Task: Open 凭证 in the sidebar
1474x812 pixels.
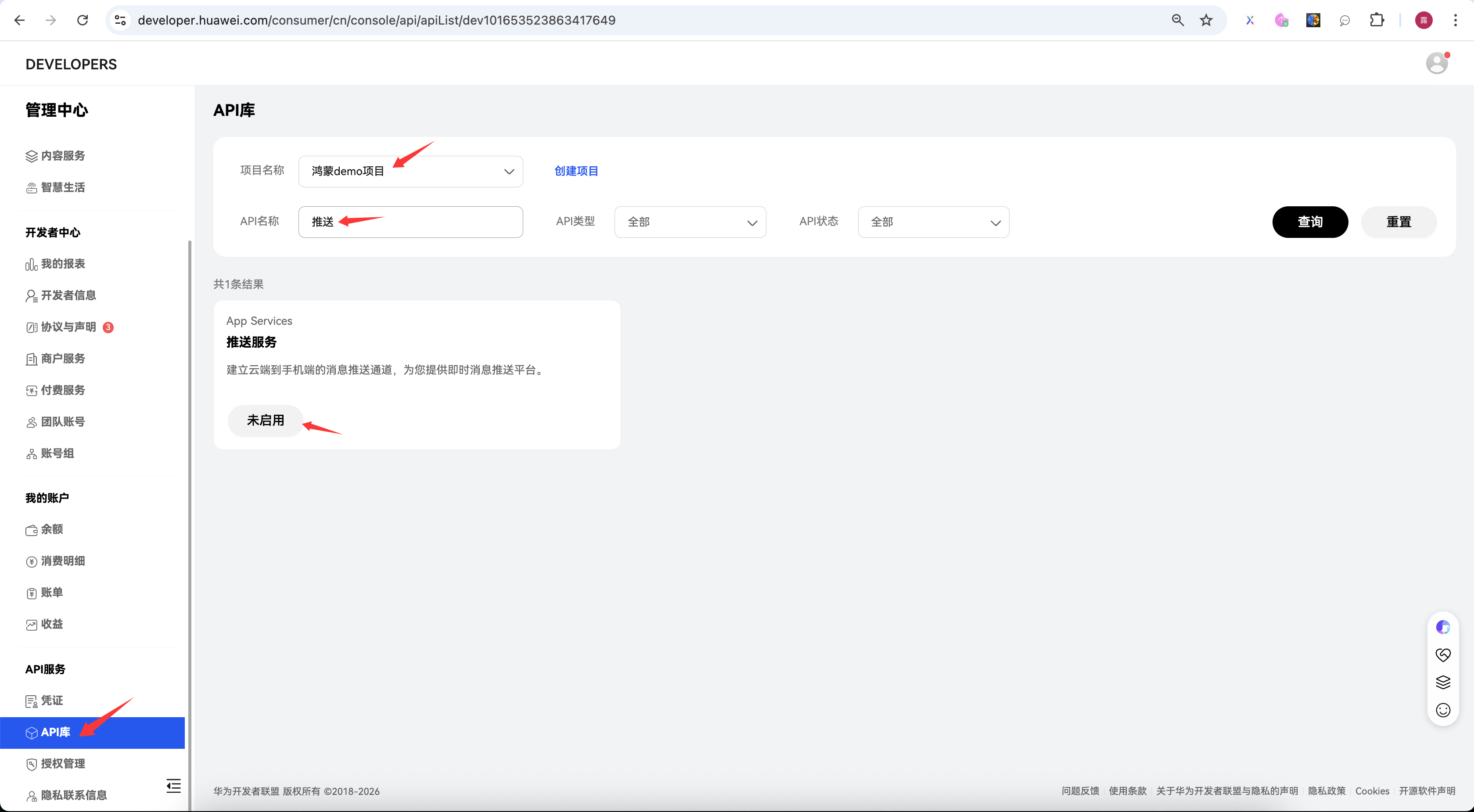Action: [51, 701]
